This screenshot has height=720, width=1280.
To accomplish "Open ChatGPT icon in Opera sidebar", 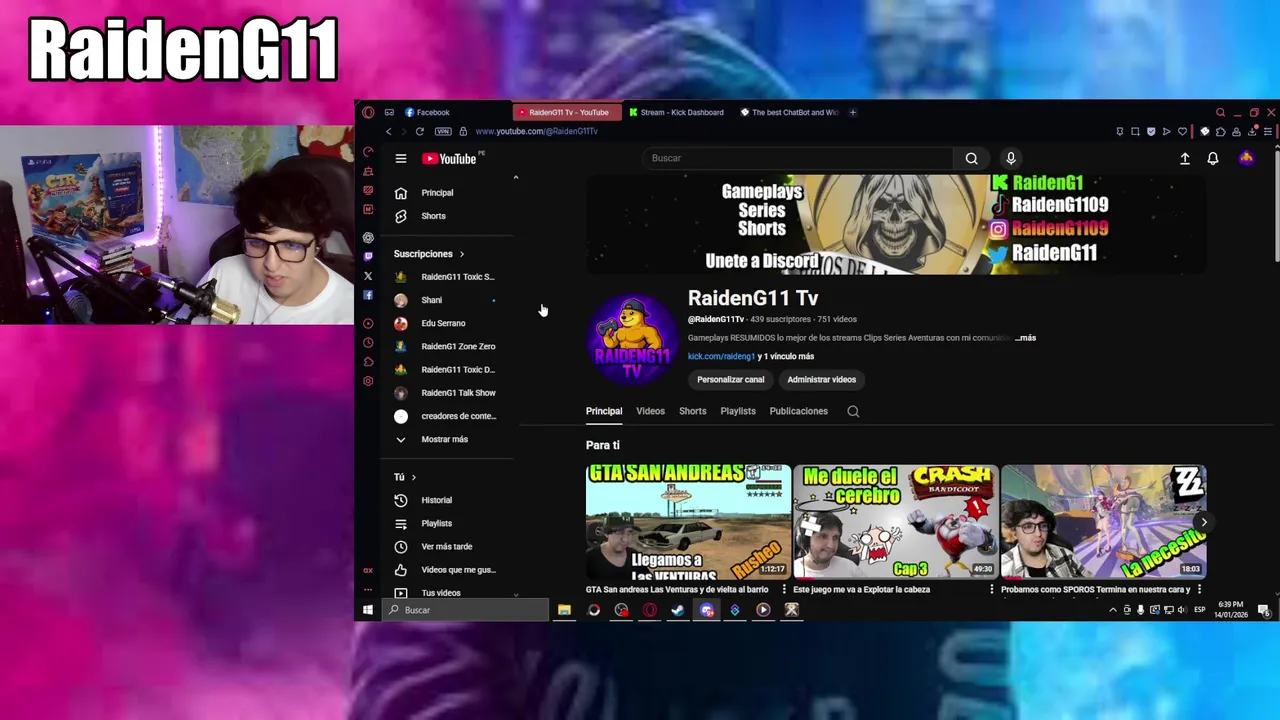I will 368,238.
